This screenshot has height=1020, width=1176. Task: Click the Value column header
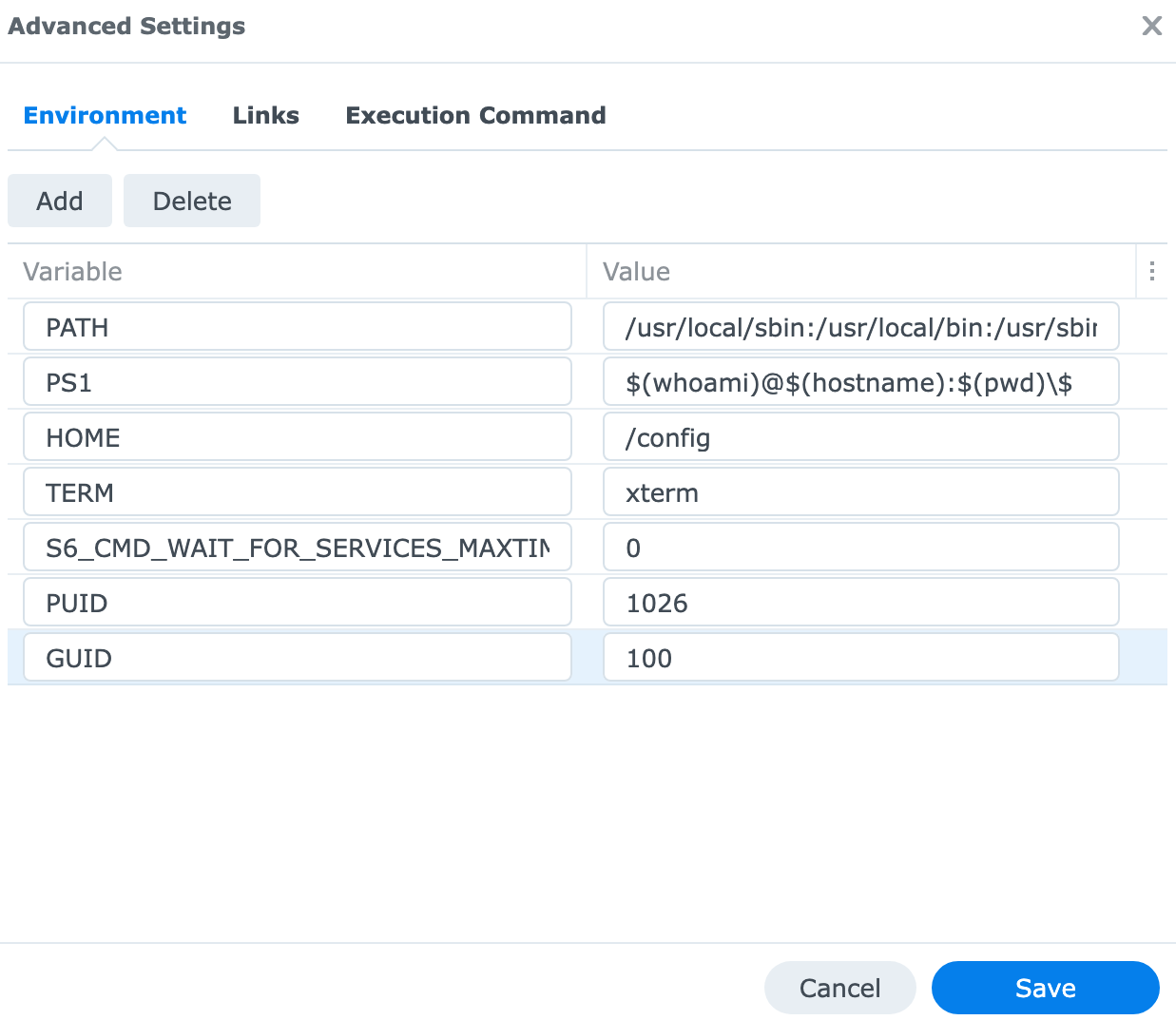(635, 271)
